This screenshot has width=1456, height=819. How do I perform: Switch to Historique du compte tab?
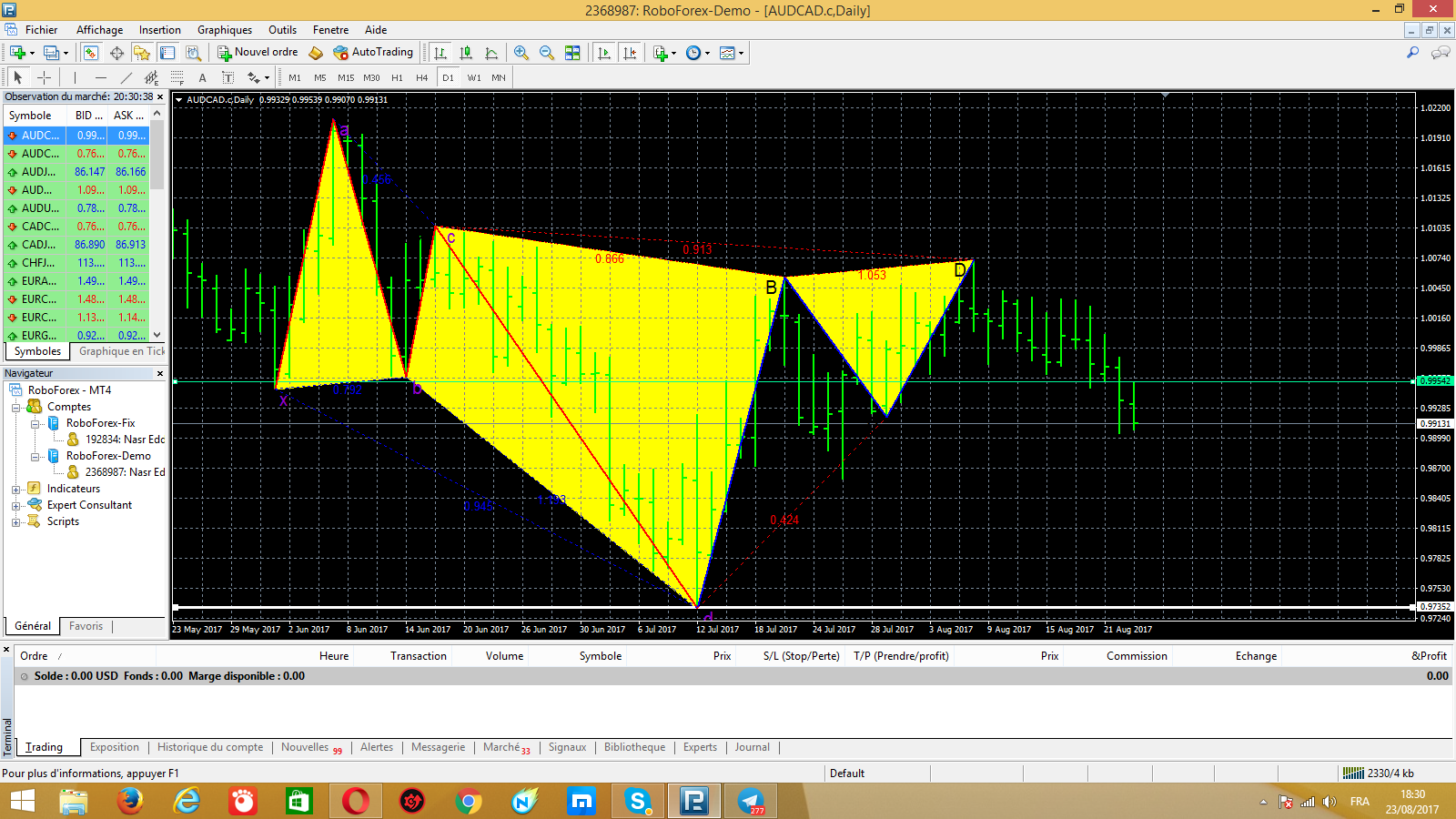(209, 747)
